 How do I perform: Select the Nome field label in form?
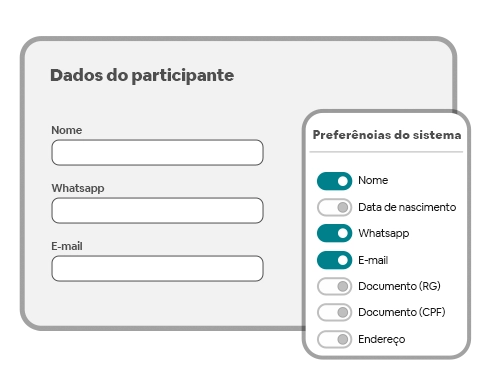pyautogui.click(x=67, y=130)
